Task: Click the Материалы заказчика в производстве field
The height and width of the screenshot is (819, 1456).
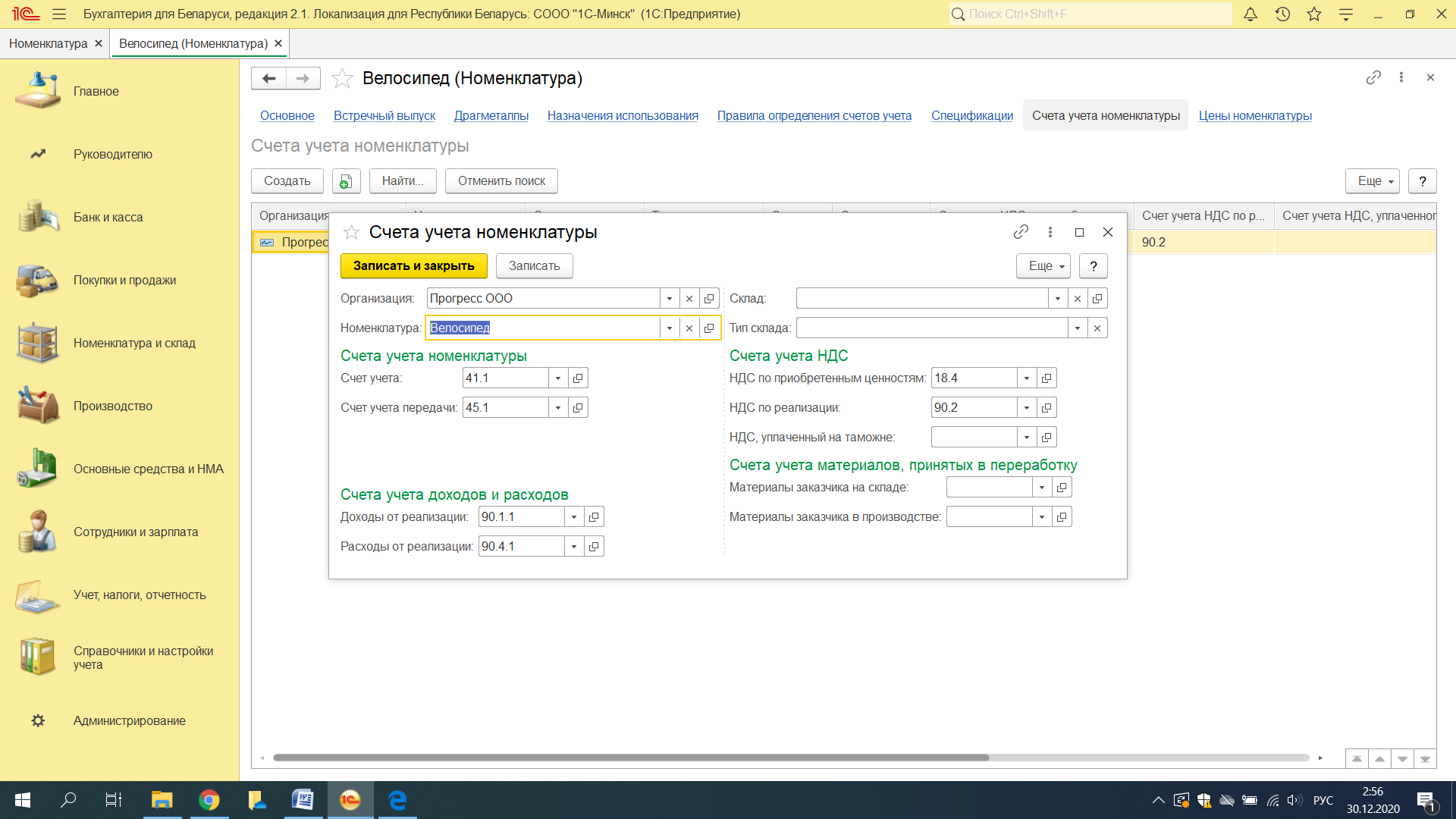Action: coord(989,516)
